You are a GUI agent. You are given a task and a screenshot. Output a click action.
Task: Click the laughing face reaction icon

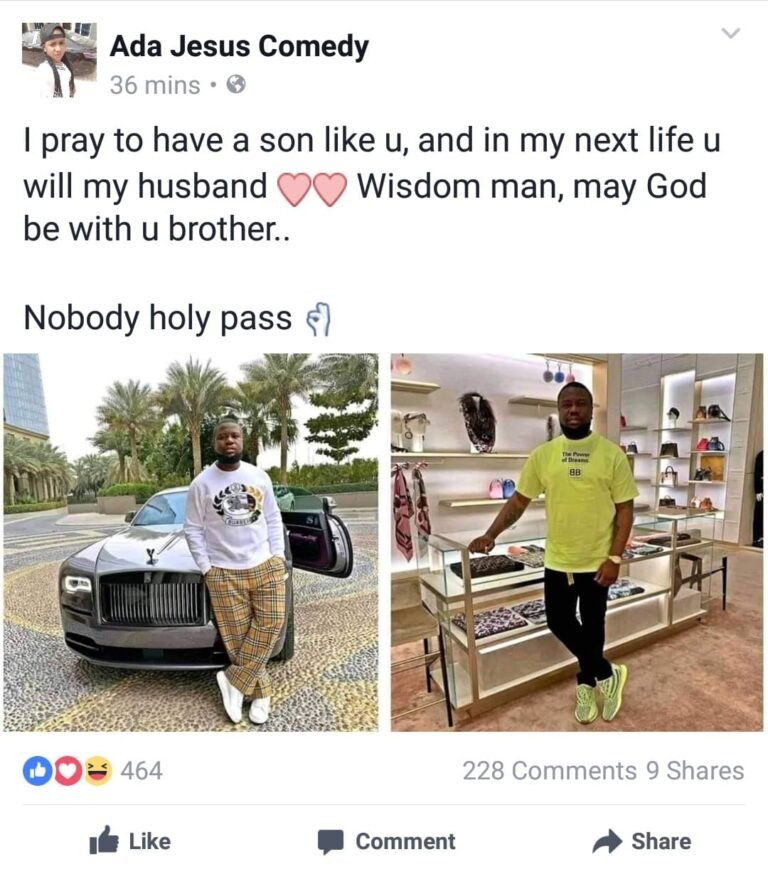(98, 771)
